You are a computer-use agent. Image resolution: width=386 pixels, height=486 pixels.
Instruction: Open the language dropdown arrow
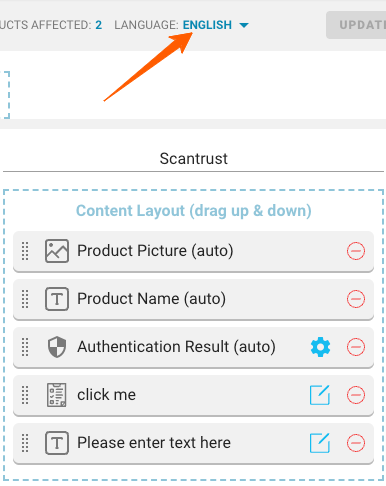tap(244, 25)
